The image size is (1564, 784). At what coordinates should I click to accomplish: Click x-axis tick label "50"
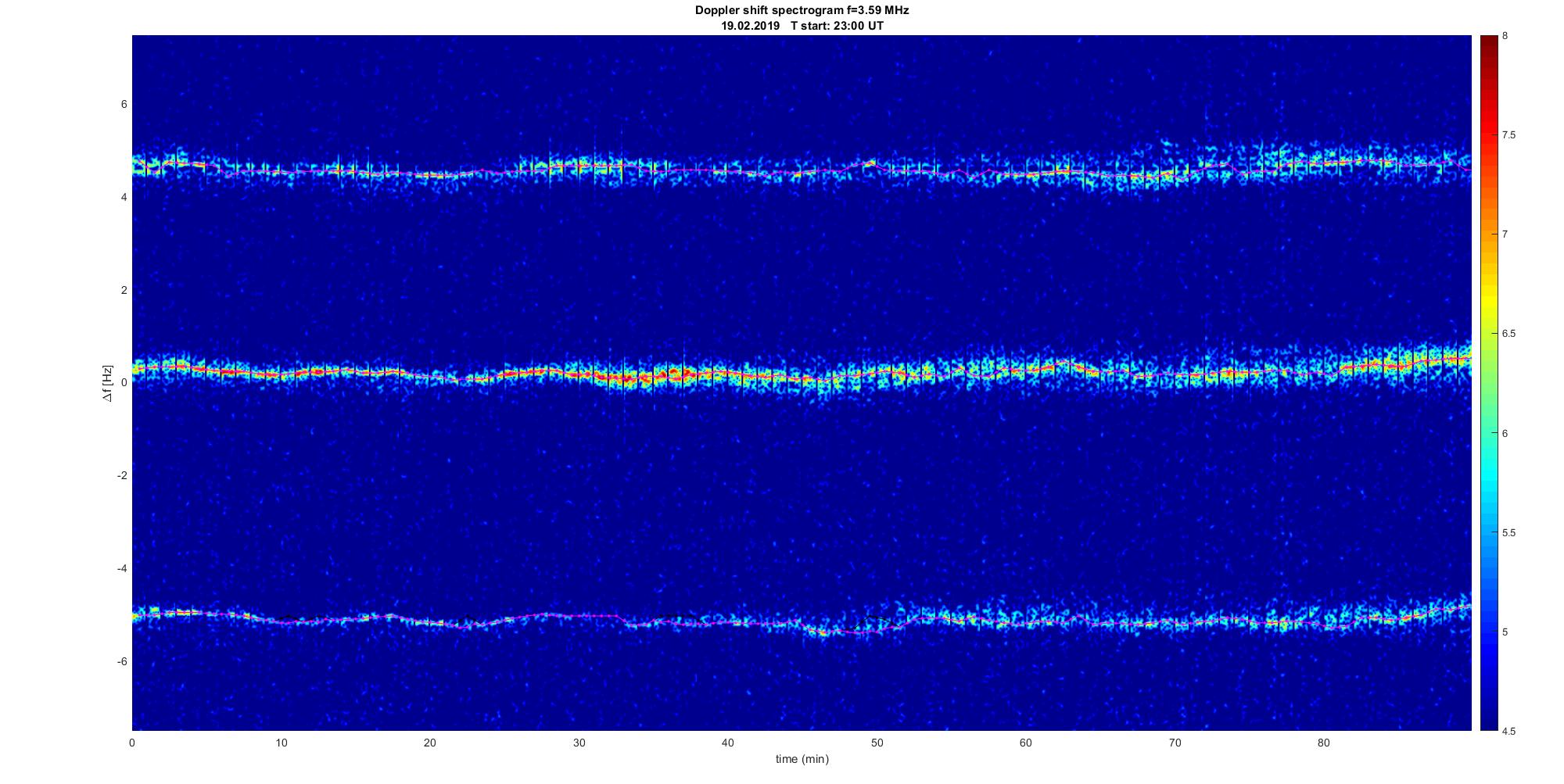tap(877, 743)
